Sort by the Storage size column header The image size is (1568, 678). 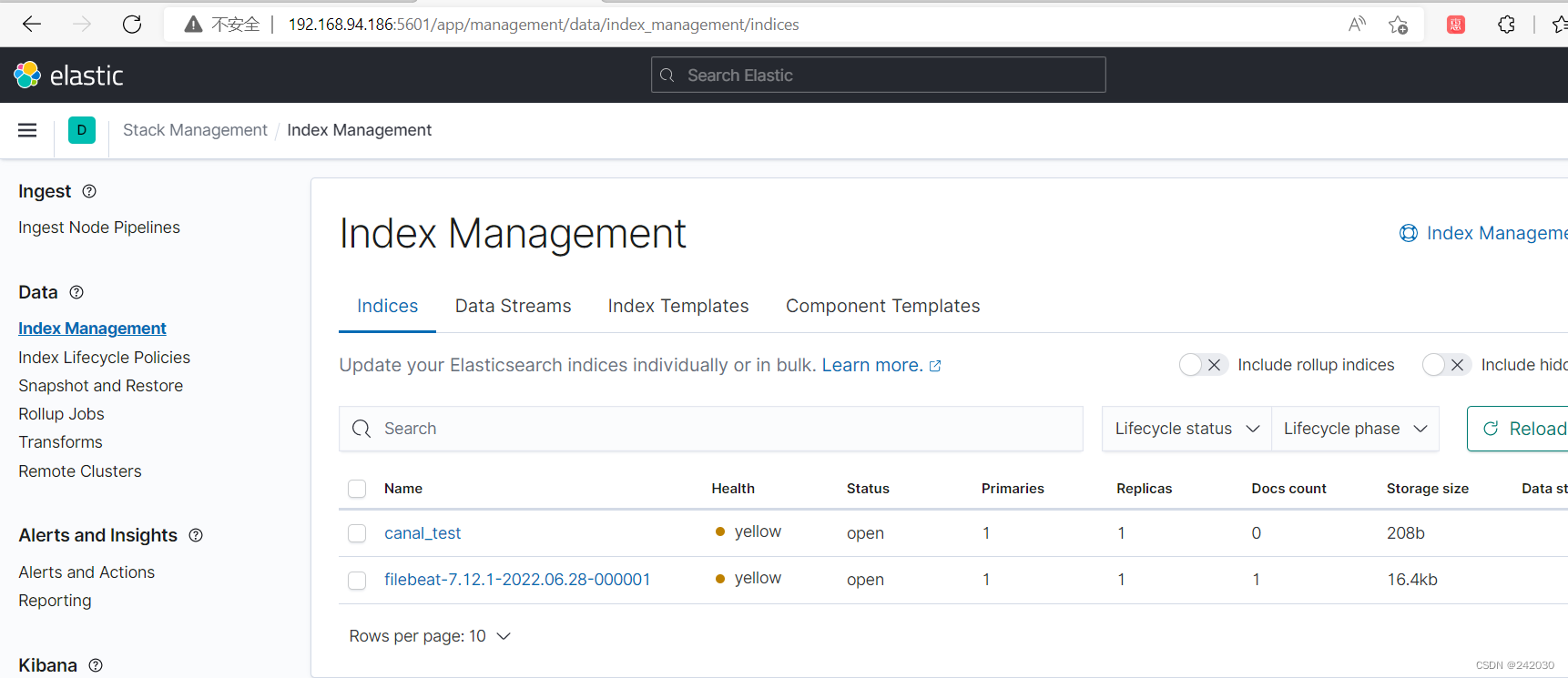(x=1428, y=489)
